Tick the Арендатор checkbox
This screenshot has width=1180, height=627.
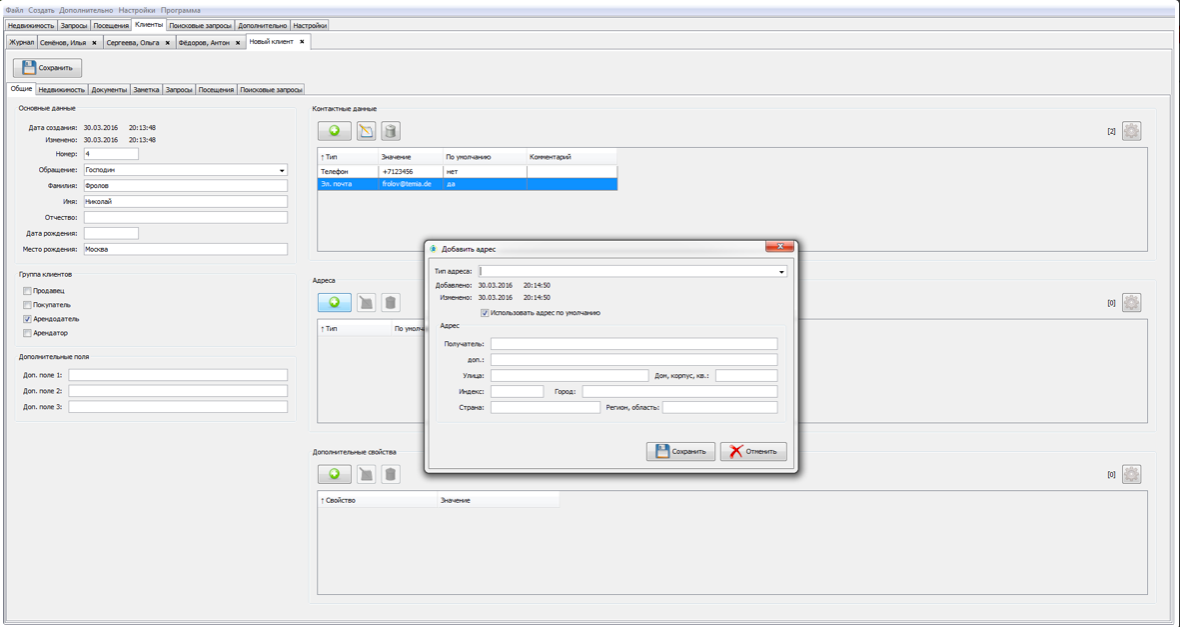tap(27, 333)
